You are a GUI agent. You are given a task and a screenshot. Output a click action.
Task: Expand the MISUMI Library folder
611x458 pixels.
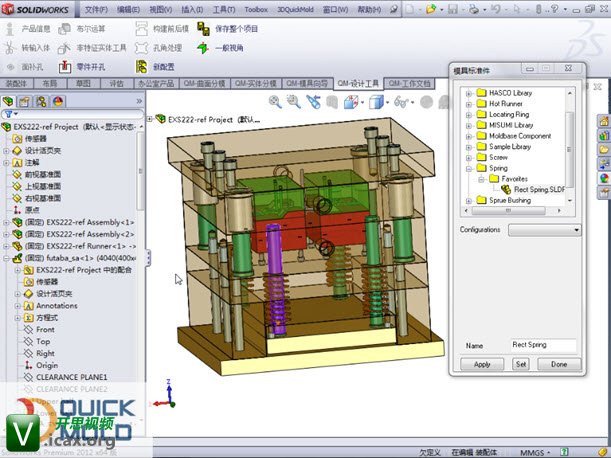468,126
